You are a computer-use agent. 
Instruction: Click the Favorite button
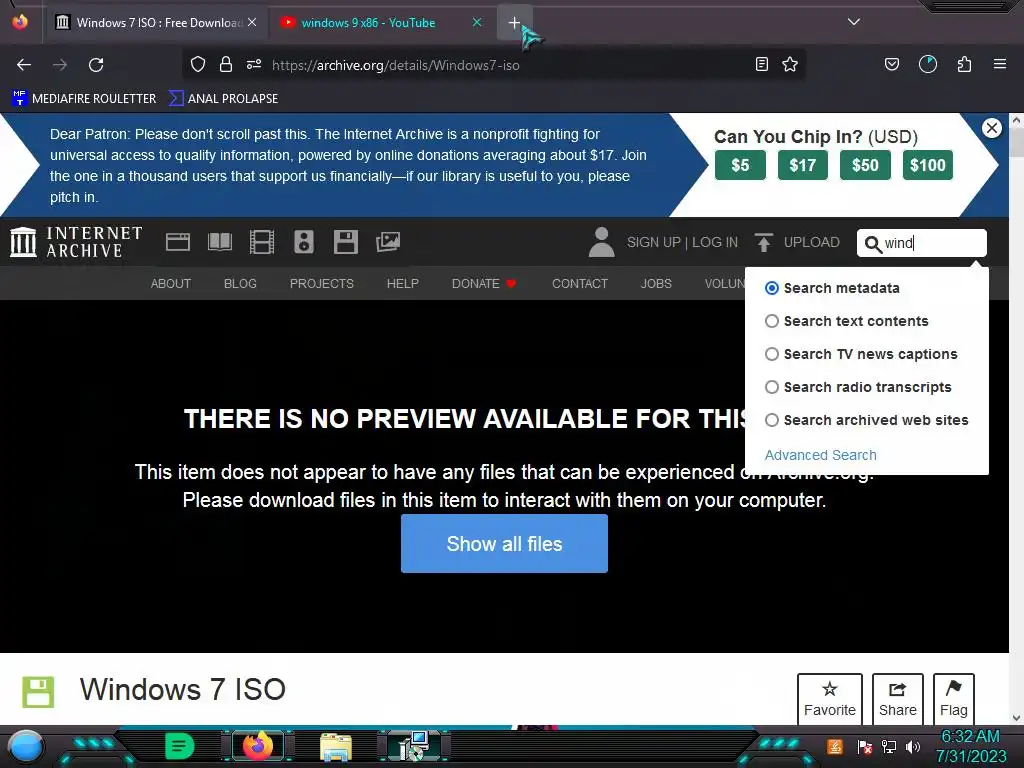829,699
